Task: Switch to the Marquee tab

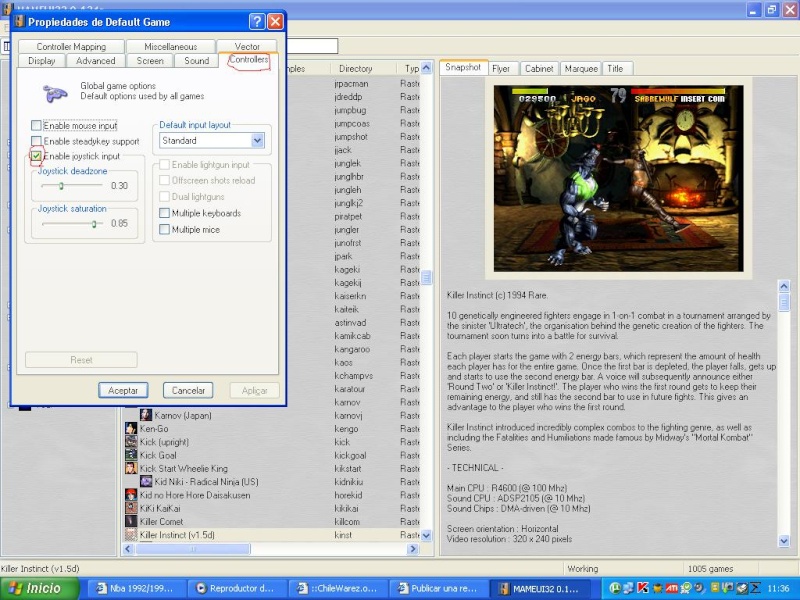Action: (581, 68)
